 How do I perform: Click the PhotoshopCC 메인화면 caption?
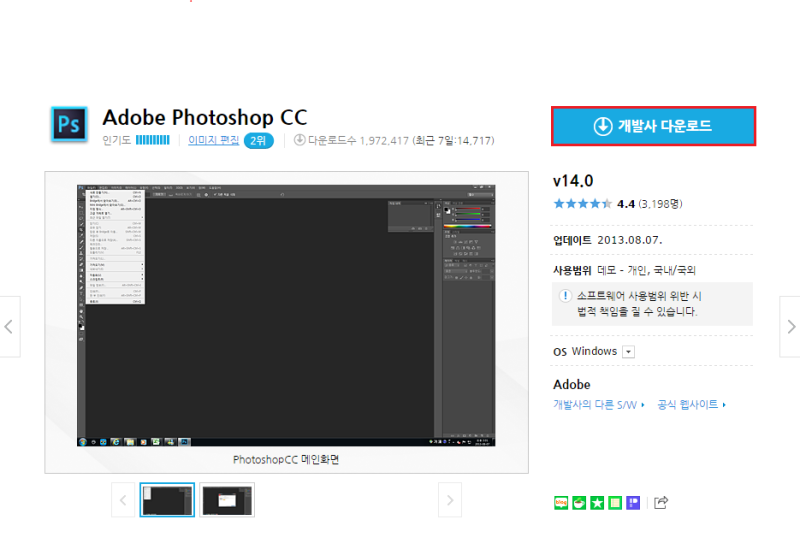286,460
